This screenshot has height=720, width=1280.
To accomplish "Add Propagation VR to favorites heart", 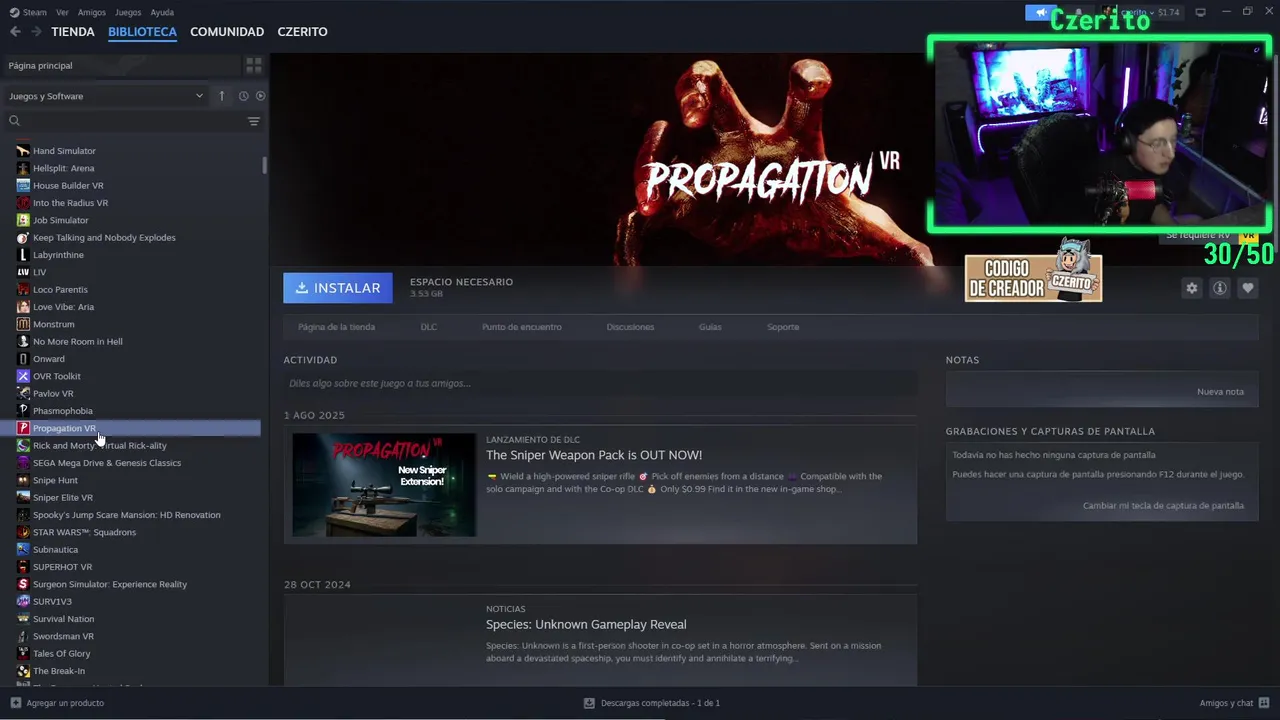I will (x=1247, y=288).
